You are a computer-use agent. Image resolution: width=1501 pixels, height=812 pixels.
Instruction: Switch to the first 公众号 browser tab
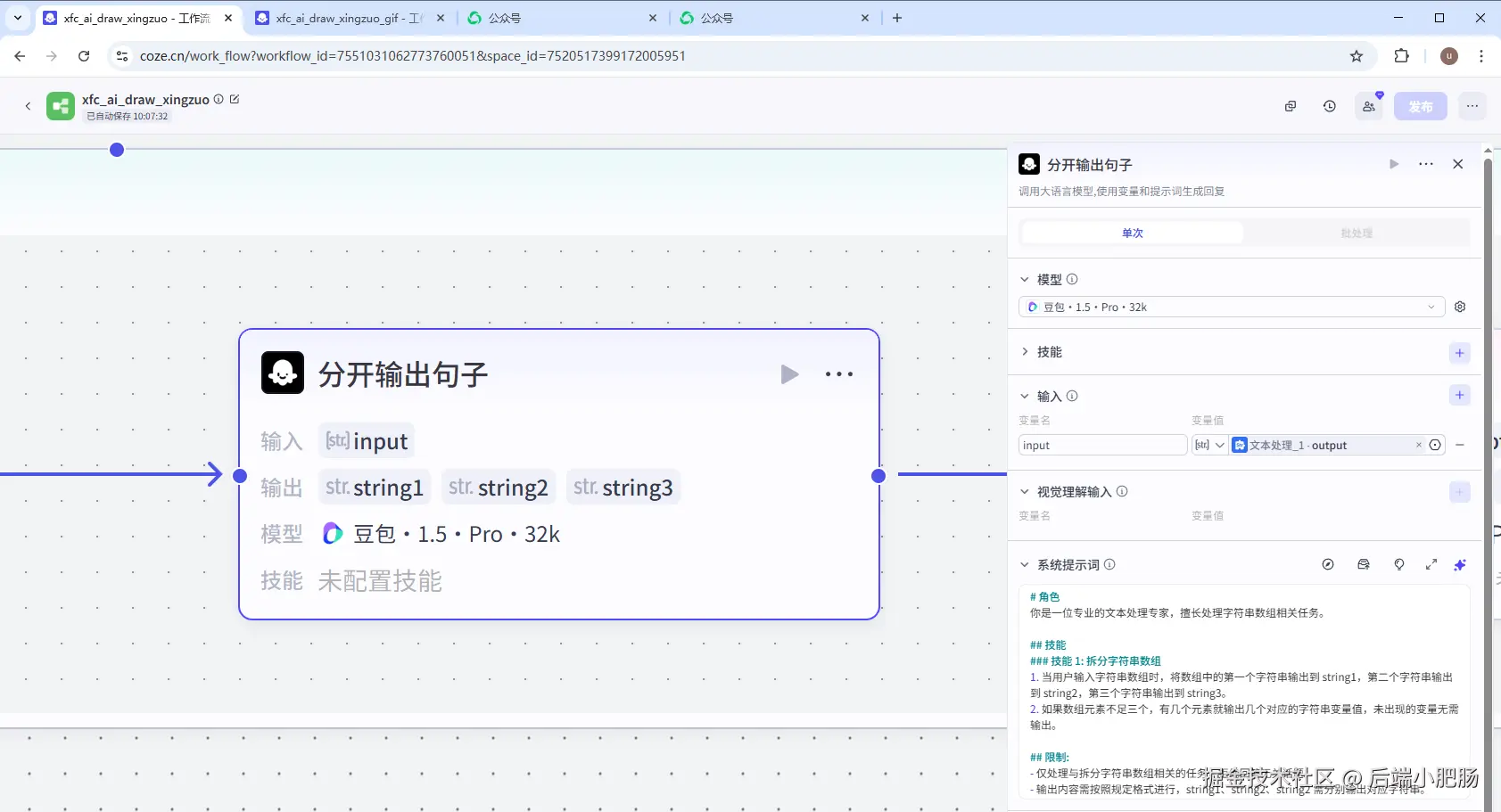click(x=564, y=18)
